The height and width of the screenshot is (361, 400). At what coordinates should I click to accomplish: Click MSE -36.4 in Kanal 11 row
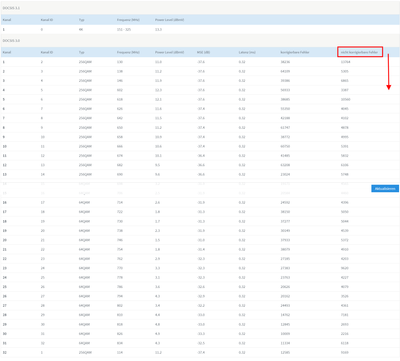tap(201, 156)
